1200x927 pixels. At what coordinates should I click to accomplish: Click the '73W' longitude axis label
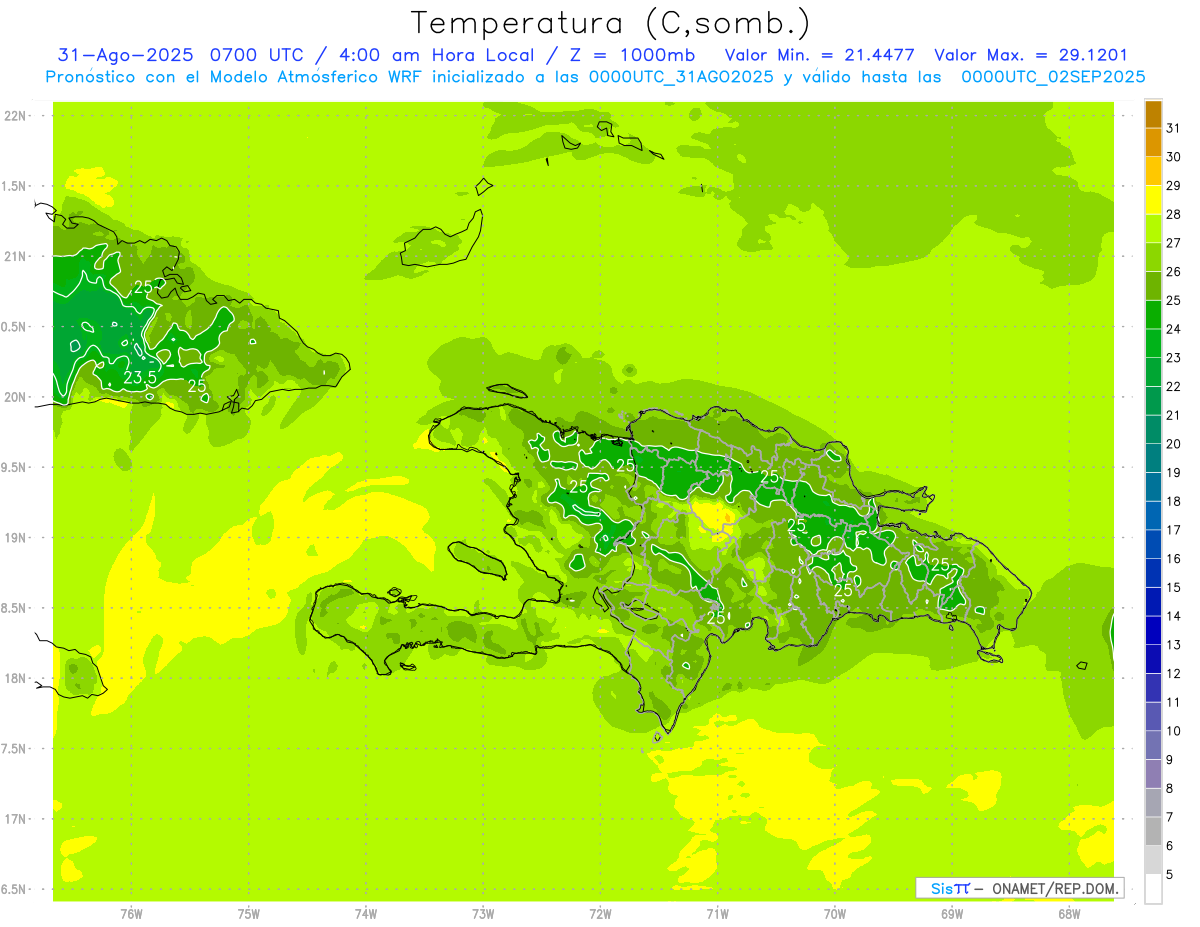pos(483,914)
